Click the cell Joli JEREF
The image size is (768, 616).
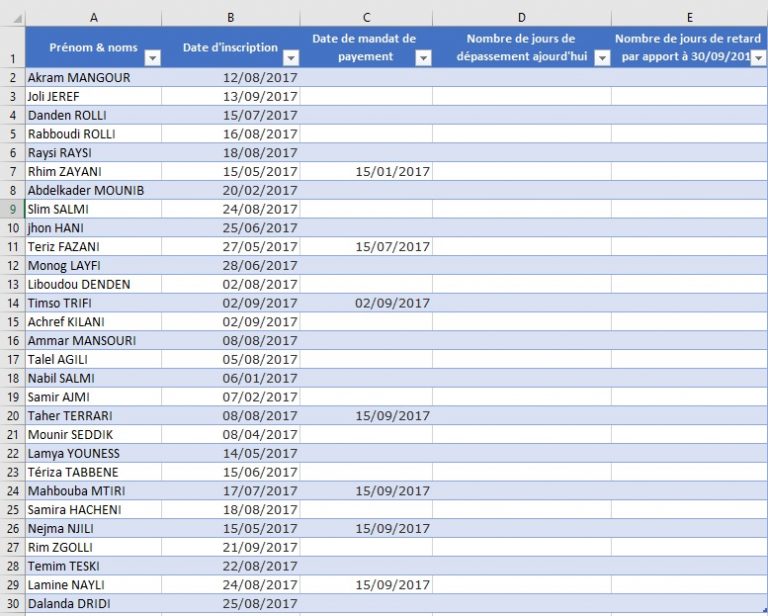point(94,96)
